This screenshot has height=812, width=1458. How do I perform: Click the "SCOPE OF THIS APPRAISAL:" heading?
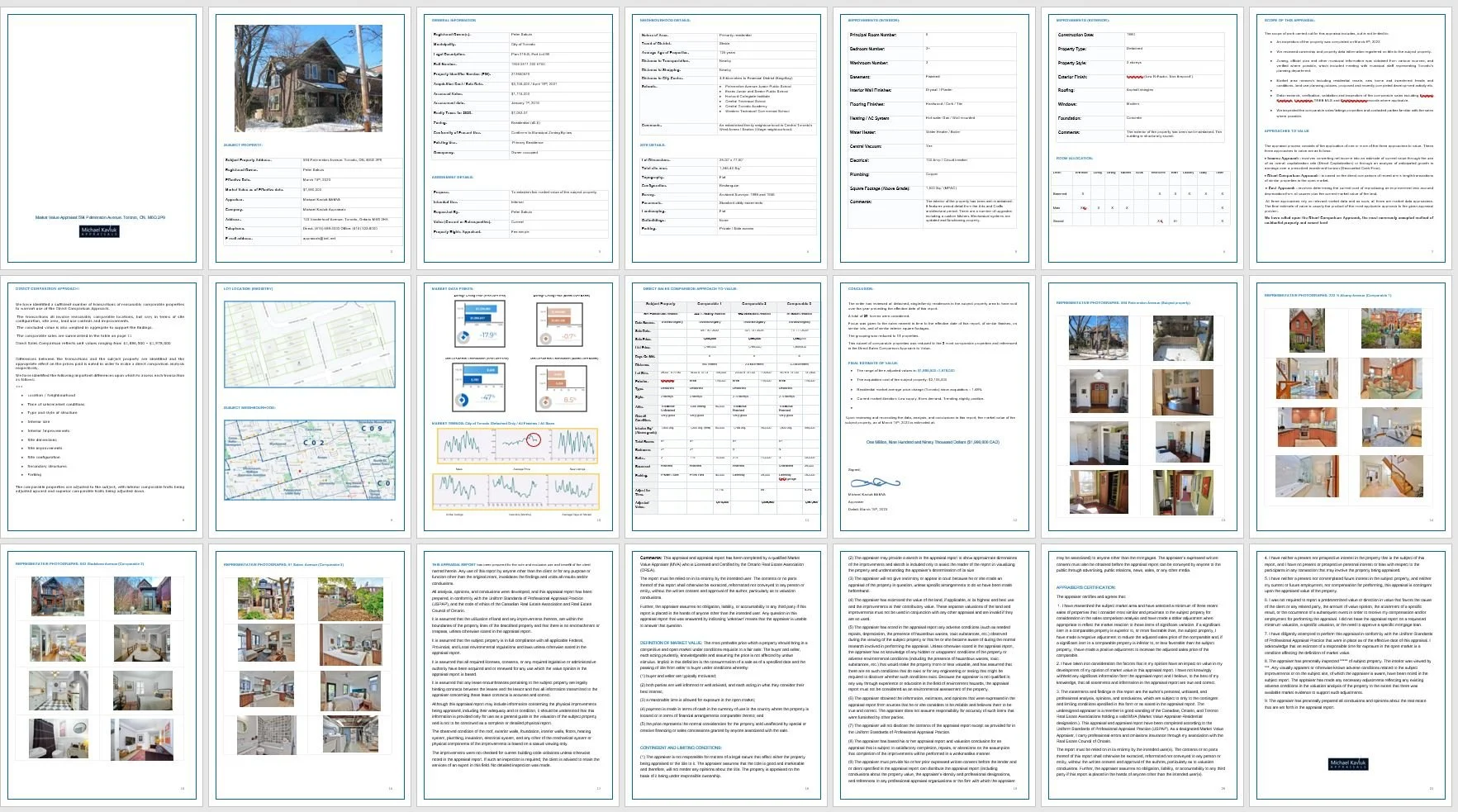[1289, 20]
